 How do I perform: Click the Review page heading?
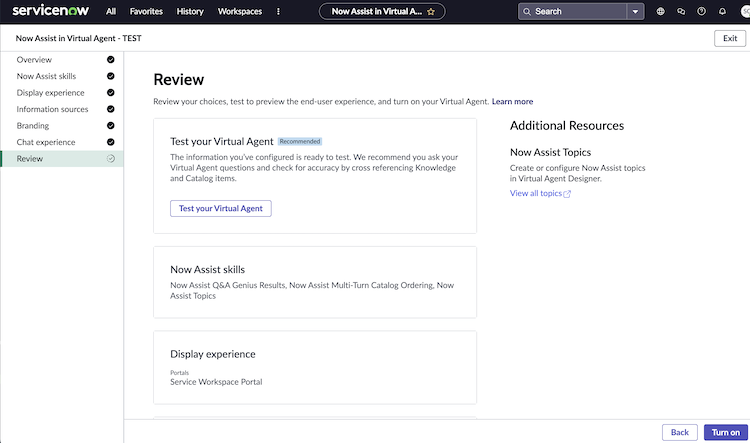point(179,80)
